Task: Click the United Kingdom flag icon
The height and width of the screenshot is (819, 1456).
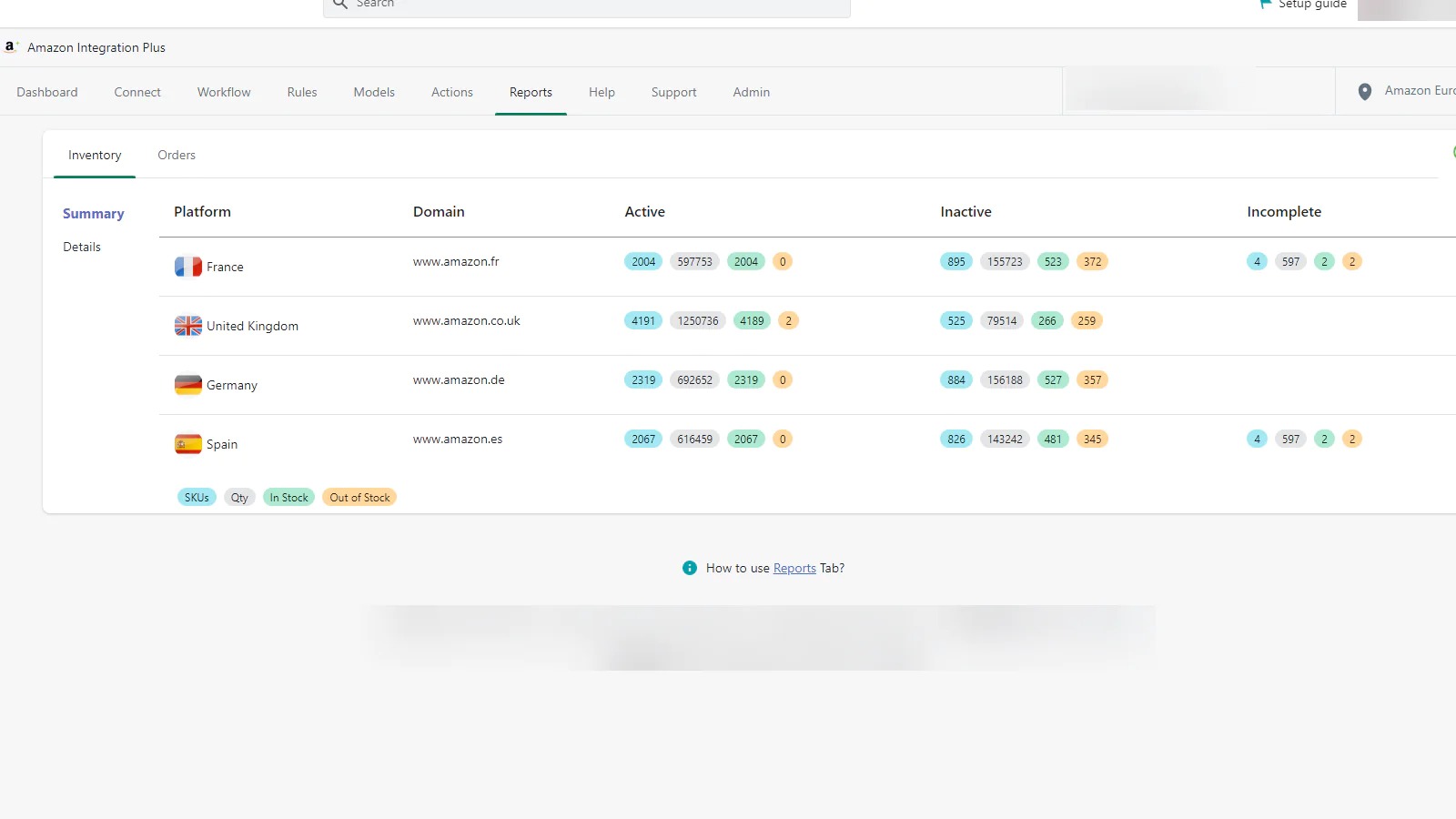Action: coord(188,326)
